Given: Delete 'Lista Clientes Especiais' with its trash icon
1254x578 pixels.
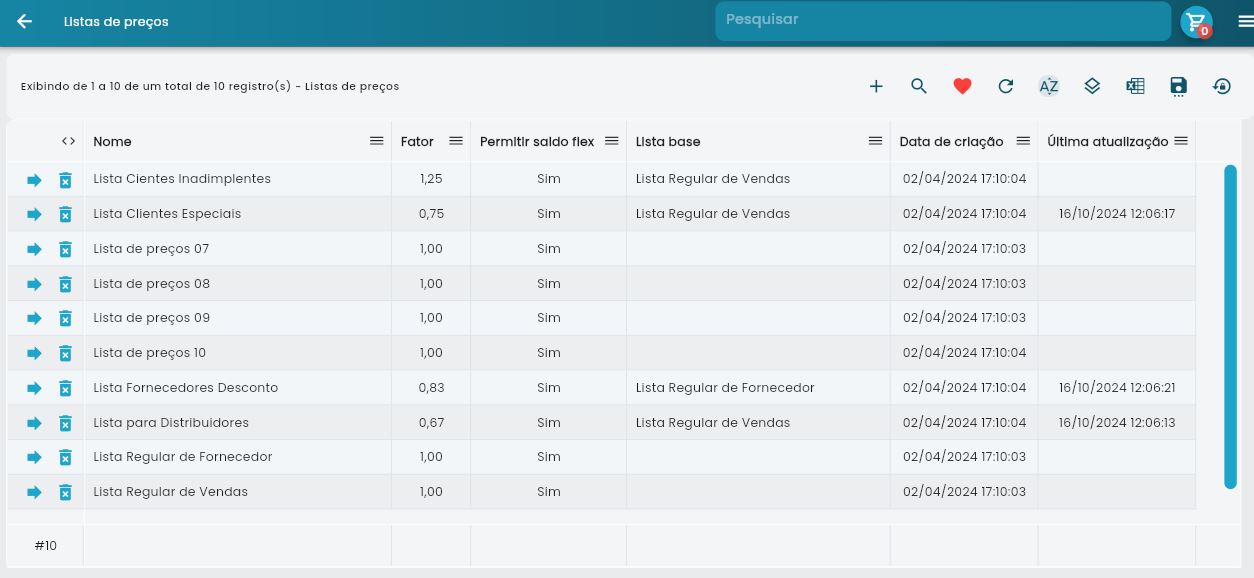Looking at the screenshot, I should (65, 213).
